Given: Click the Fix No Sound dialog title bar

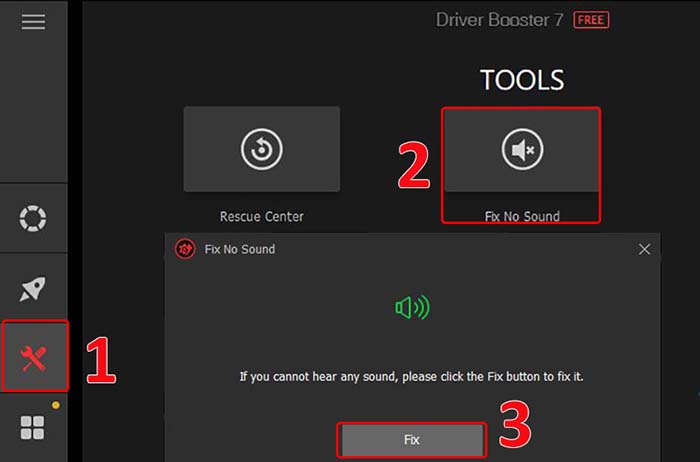Looking at the screenshot, I should [420, 249].
